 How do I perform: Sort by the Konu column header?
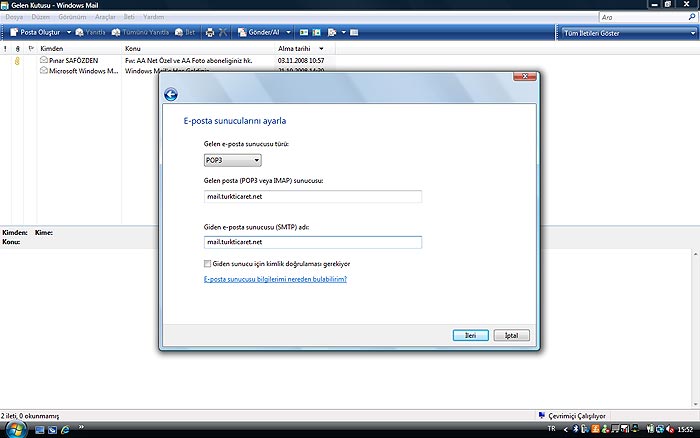pos(198,48)
